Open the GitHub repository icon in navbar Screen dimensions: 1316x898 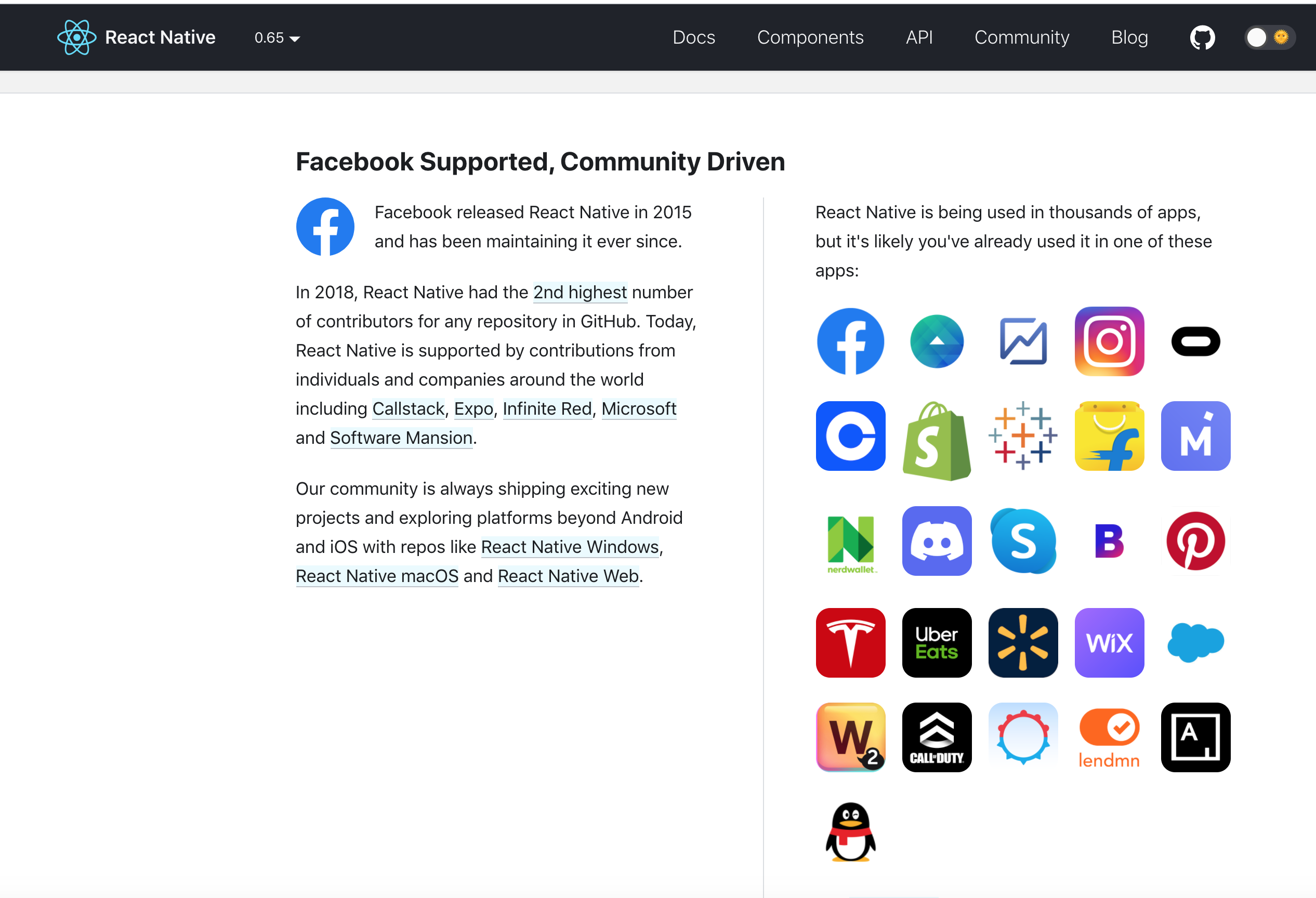(x=1202, y=37)
